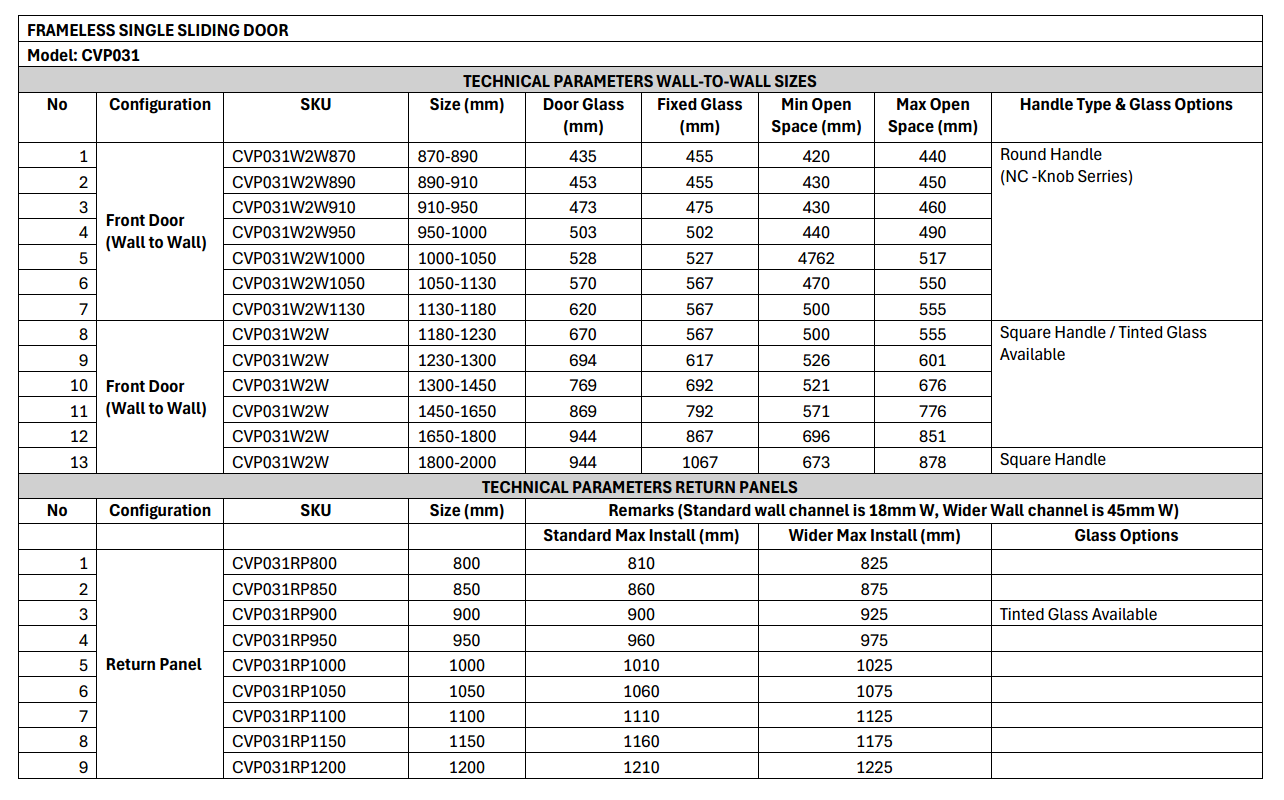This screenshot has height=800, width=1284.
Task: Click the TECHNICAL PARAMETERS RETURN PANELS banner
Action: (640, 487)
